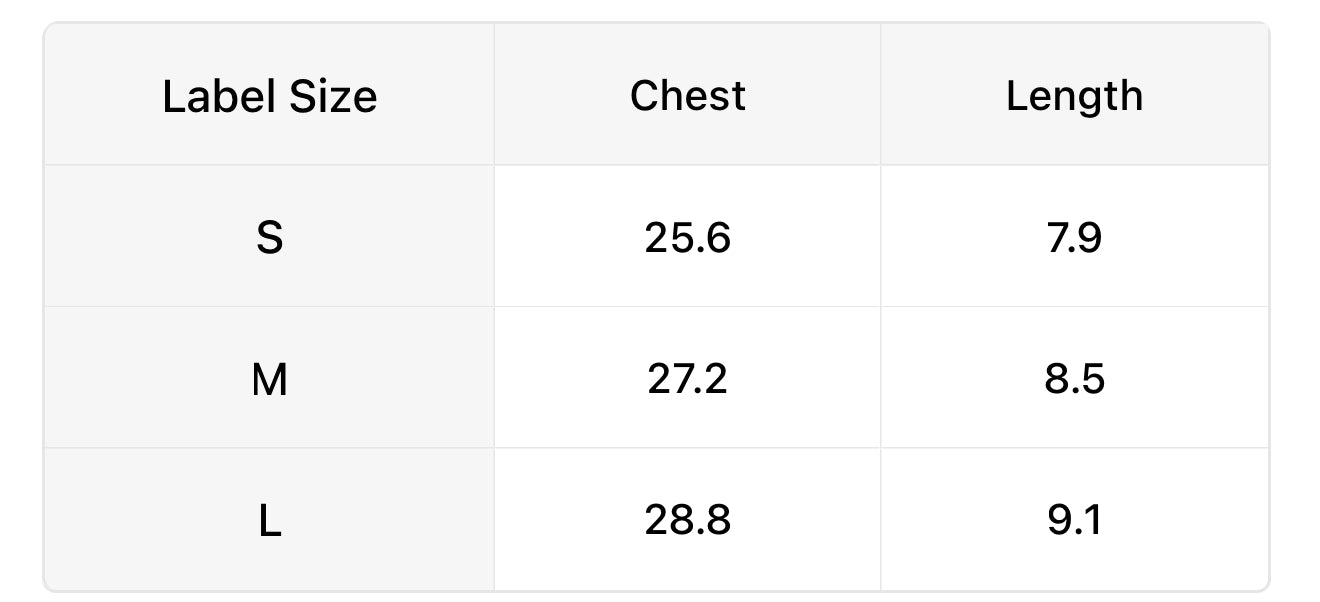The height and width of the screenshot is (602, 1320).
Task: Pick the chest measurement for size Small
Action: click(x=687, y=238)
